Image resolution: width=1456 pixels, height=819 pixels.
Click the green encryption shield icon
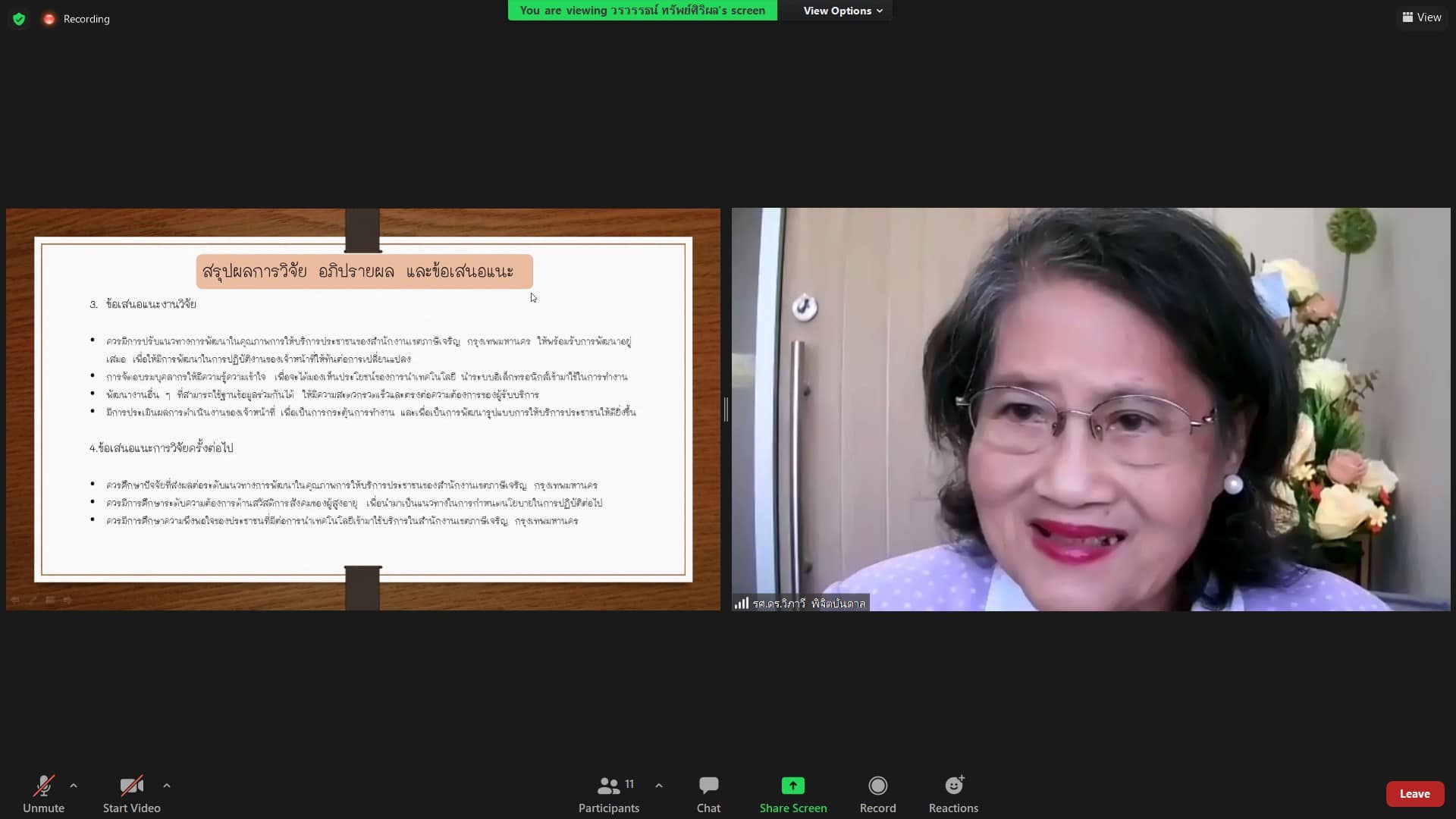[19, 19]
